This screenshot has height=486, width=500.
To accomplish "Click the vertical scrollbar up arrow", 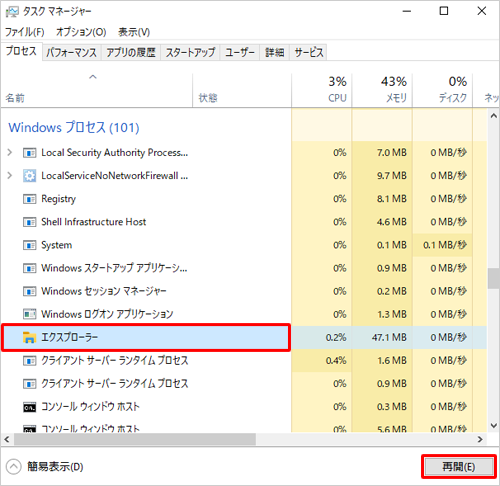I will click(494, 116).
